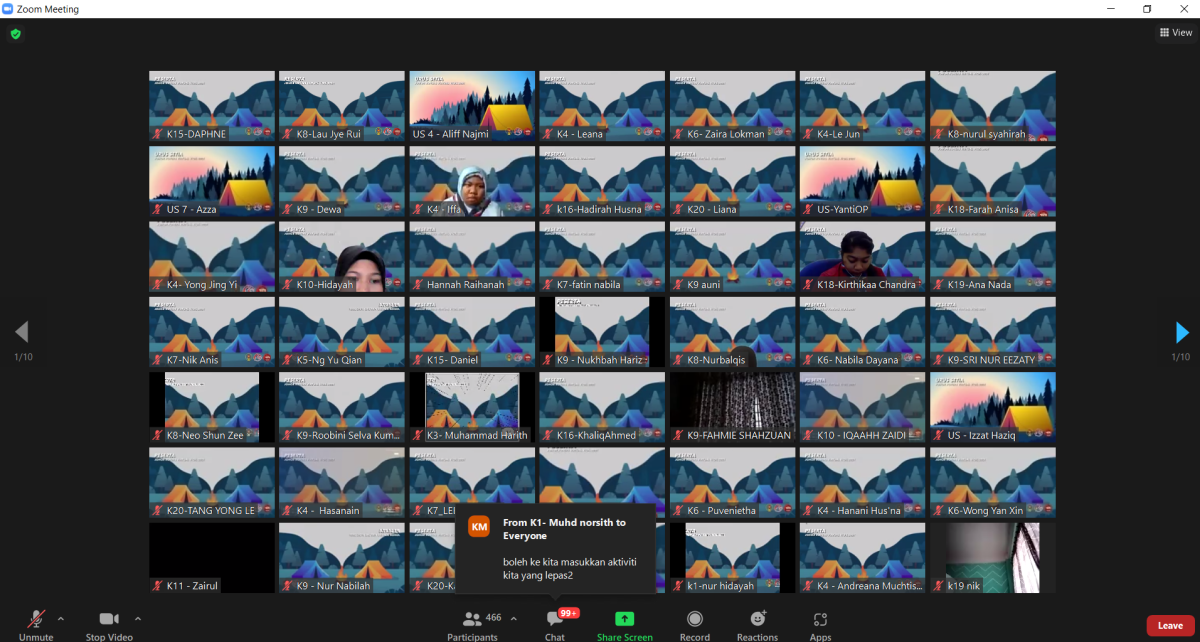This screenshot has height=642, width=1200.
Task: Click the green encryption shield icon
Action: coord(15,33)
